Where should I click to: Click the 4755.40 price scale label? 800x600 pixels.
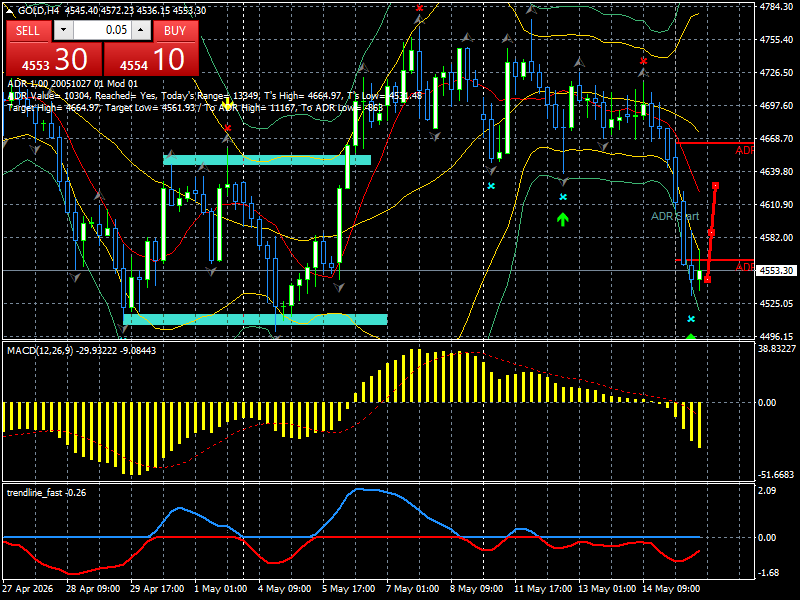click(x=776, y=39)
